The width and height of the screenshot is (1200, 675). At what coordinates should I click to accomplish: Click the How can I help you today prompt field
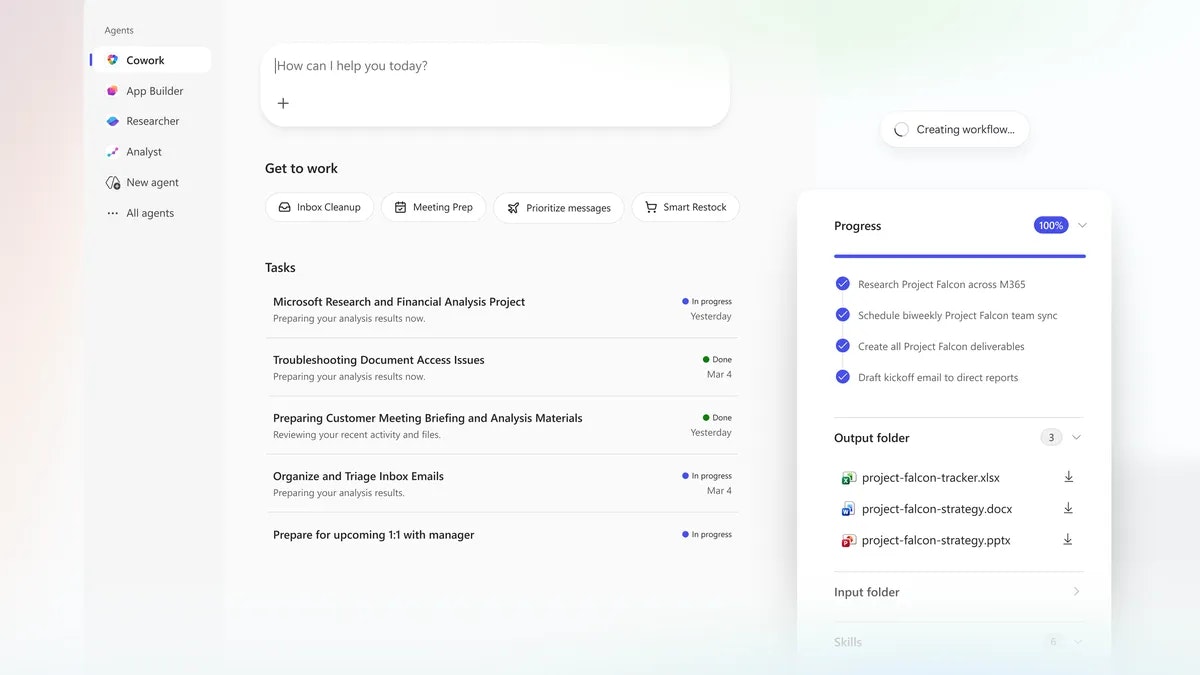pos(350,65)
